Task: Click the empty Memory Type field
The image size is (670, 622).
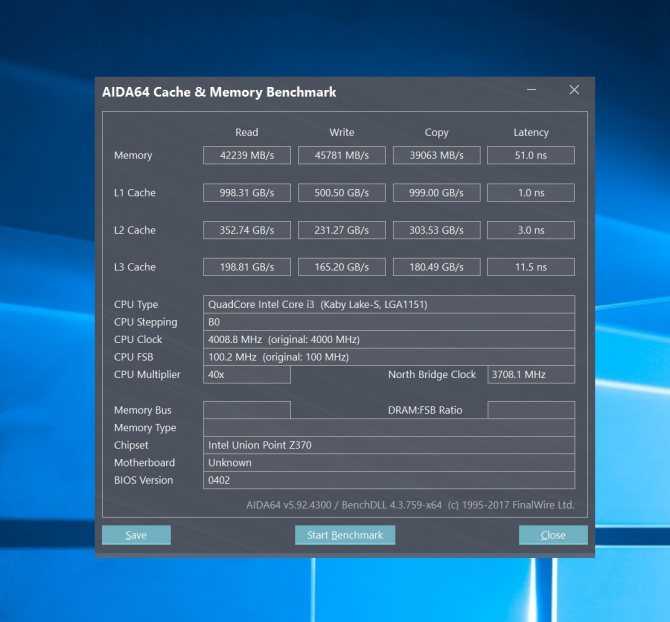Action: click(x=389, y=428)
